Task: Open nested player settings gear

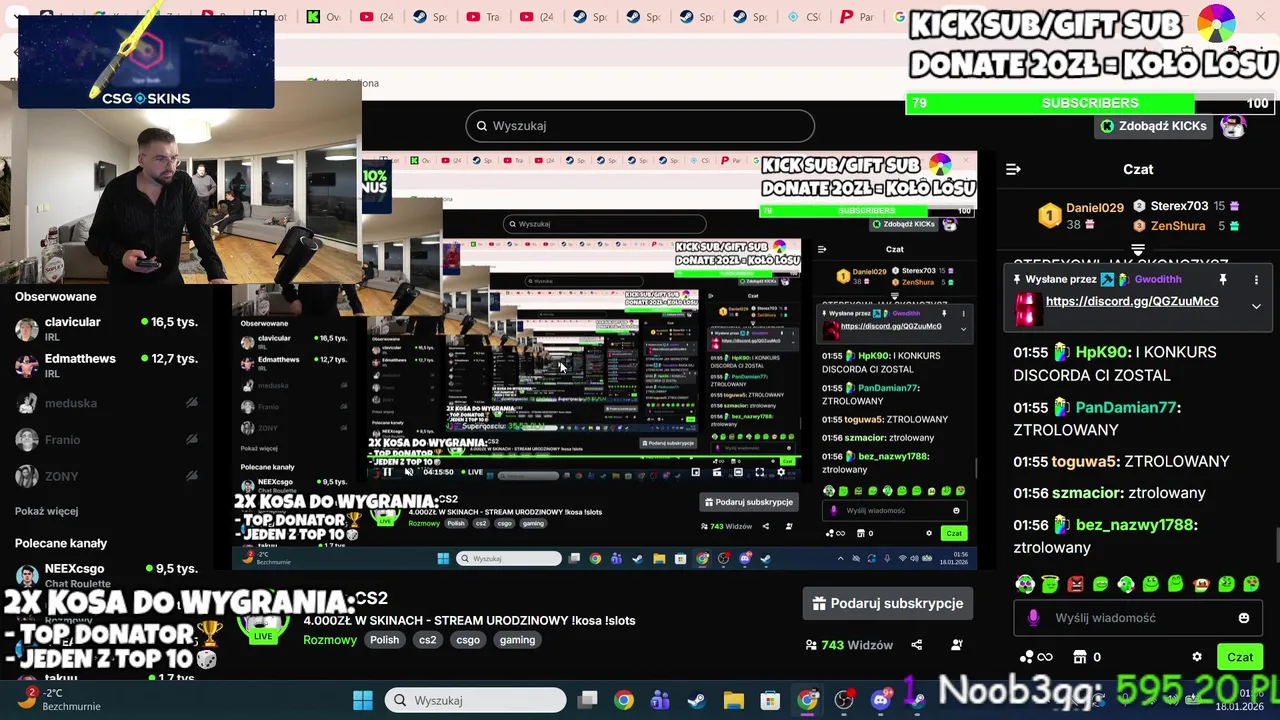Action: [781, 472]
